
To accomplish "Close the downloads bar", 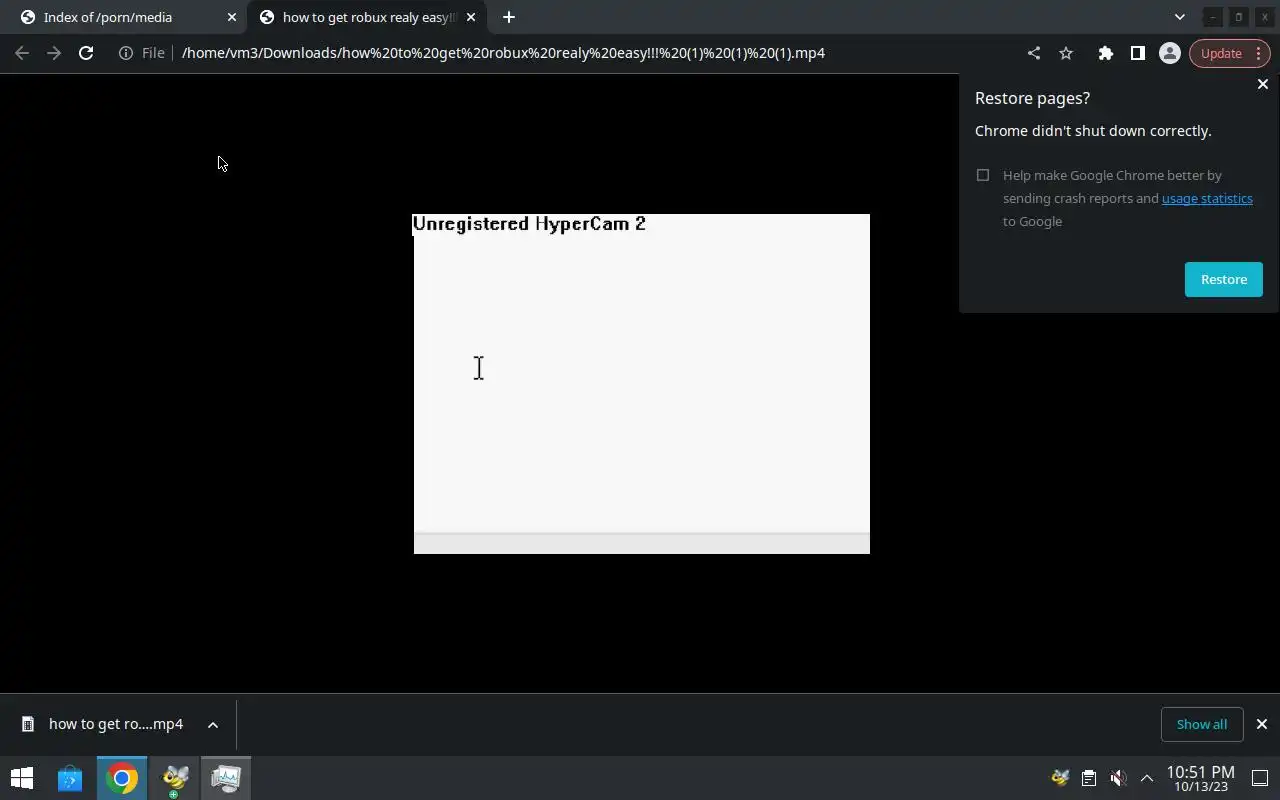I will [x=1261, y=724].
